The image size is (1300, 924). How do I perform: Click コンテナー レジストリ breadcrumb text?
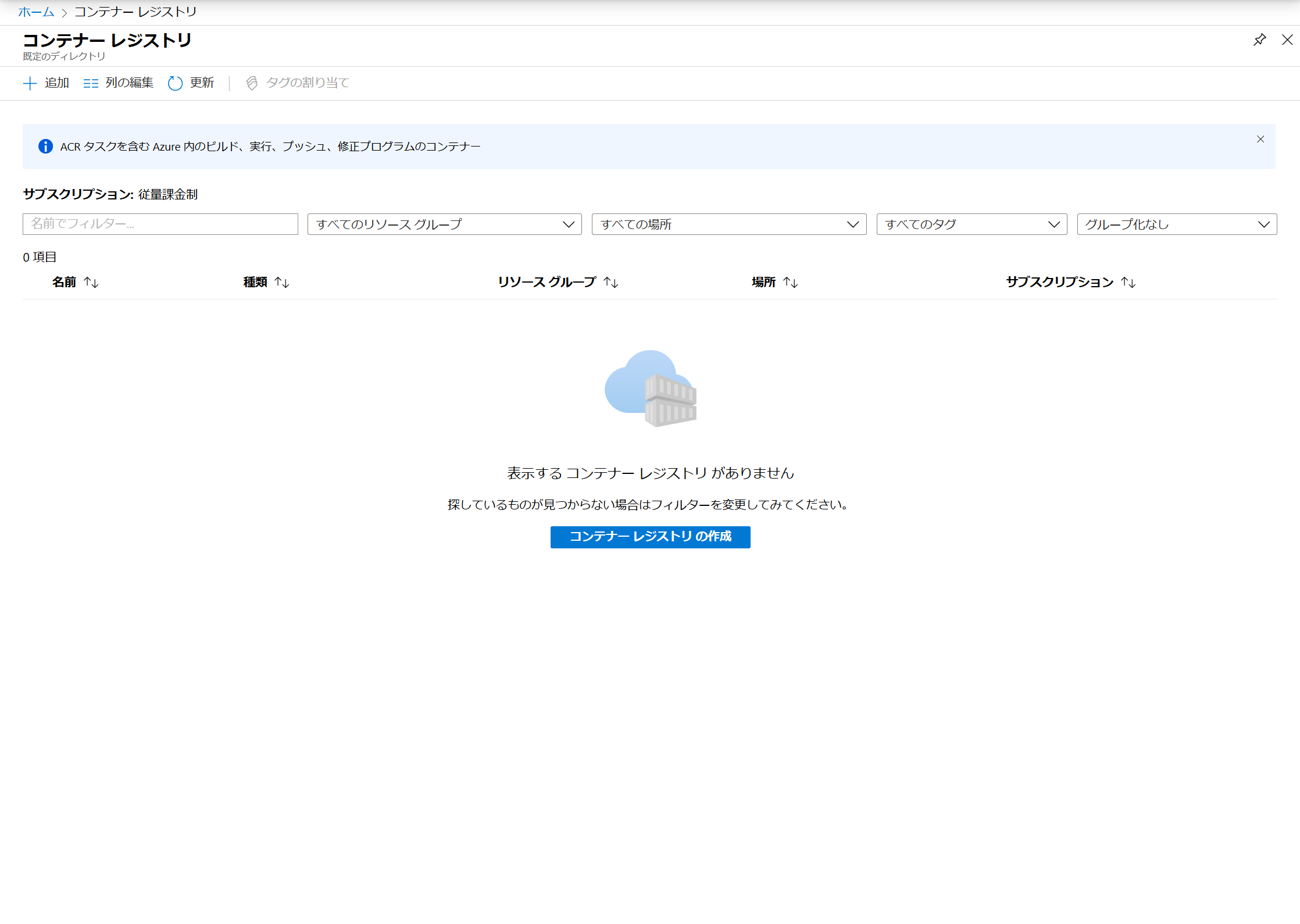[135, 12]
